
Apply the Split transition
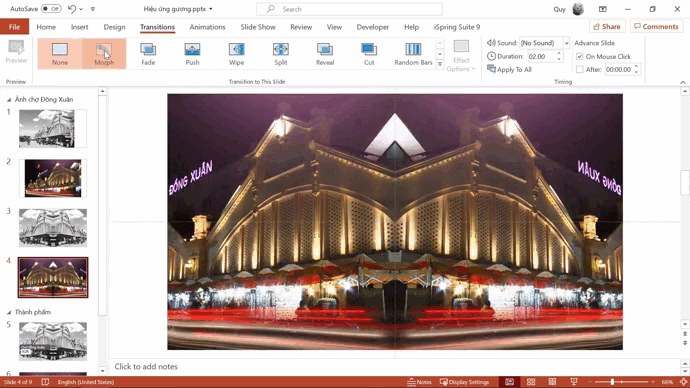[281, 54]
